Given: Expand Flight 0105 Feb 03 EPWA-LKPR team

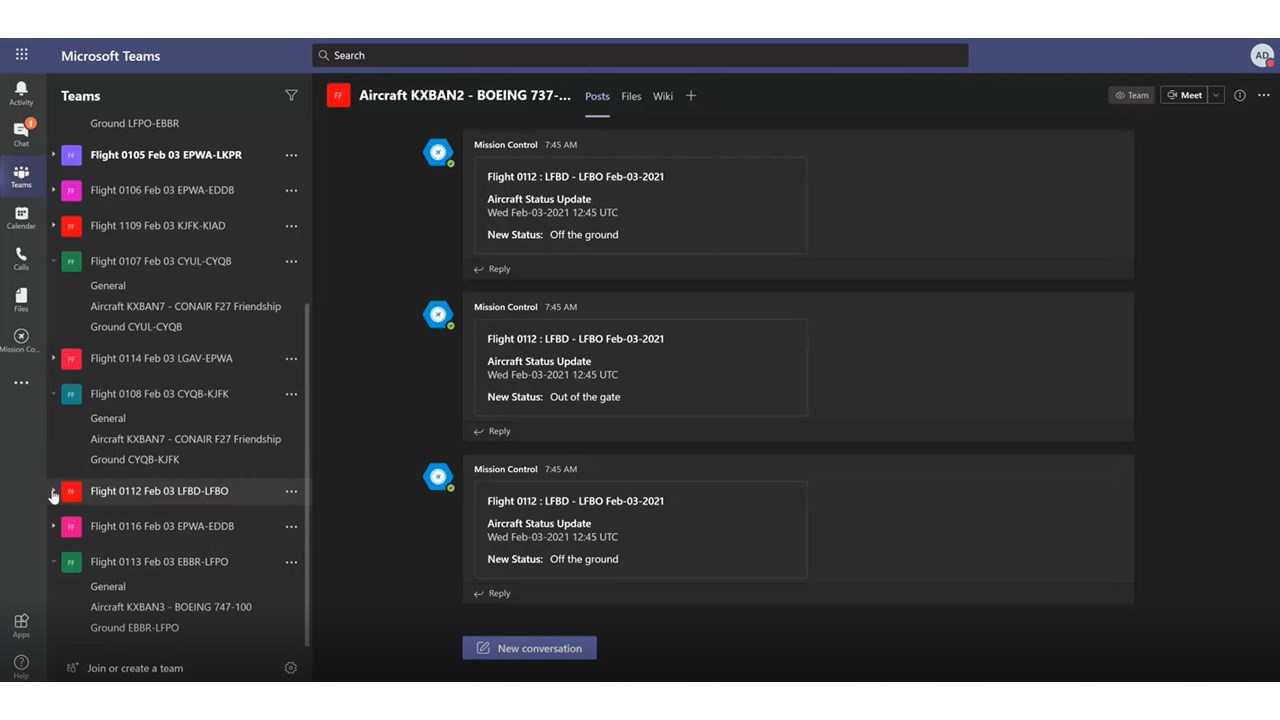Looking at the screenshot, I should (x=54, y=155).
